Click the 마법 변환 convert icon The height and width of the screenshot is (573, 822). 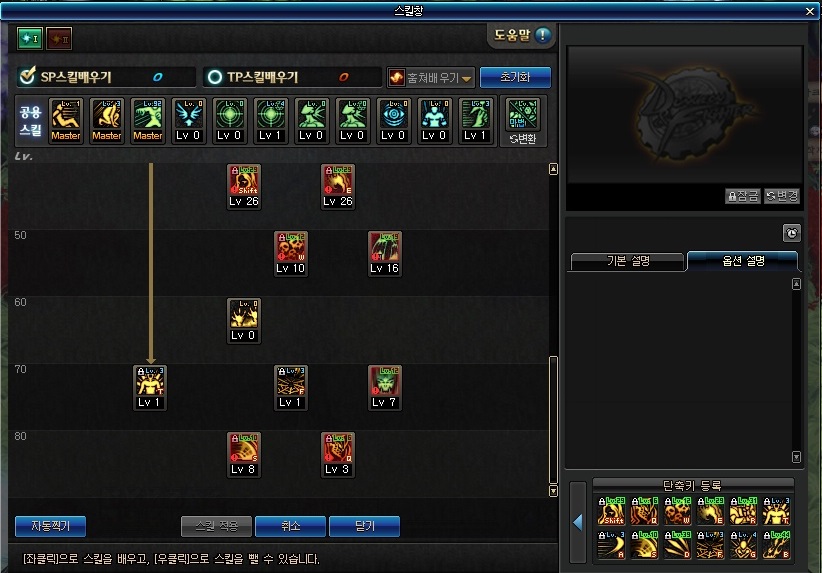[x=523, y=121]
